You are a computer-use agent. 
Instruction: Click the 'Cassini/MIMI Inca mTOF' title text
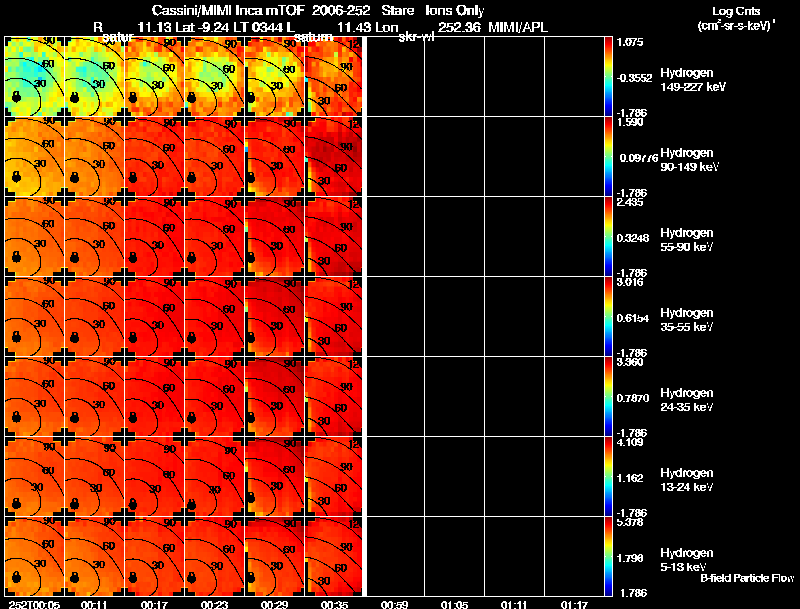coord(228,11)
